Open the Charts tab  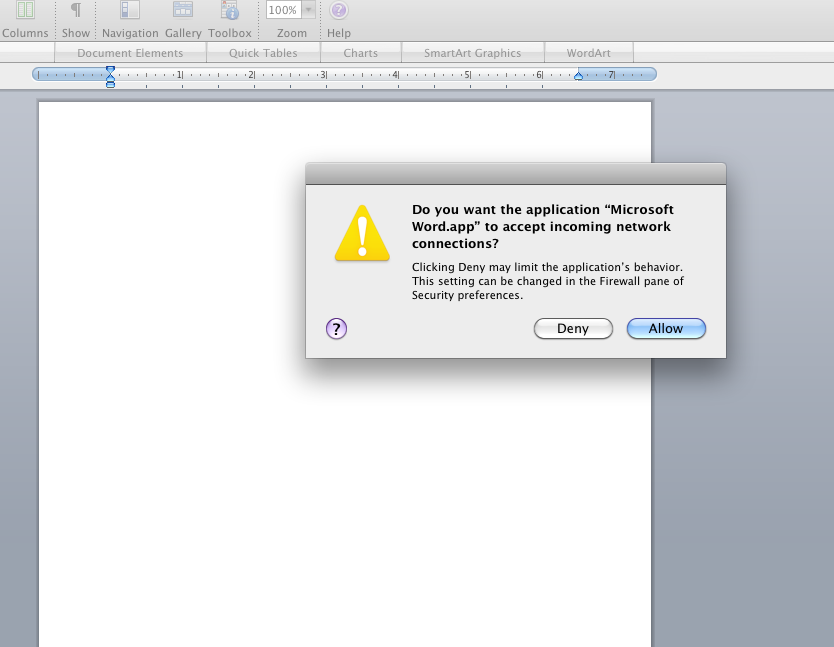coord(361,53)
